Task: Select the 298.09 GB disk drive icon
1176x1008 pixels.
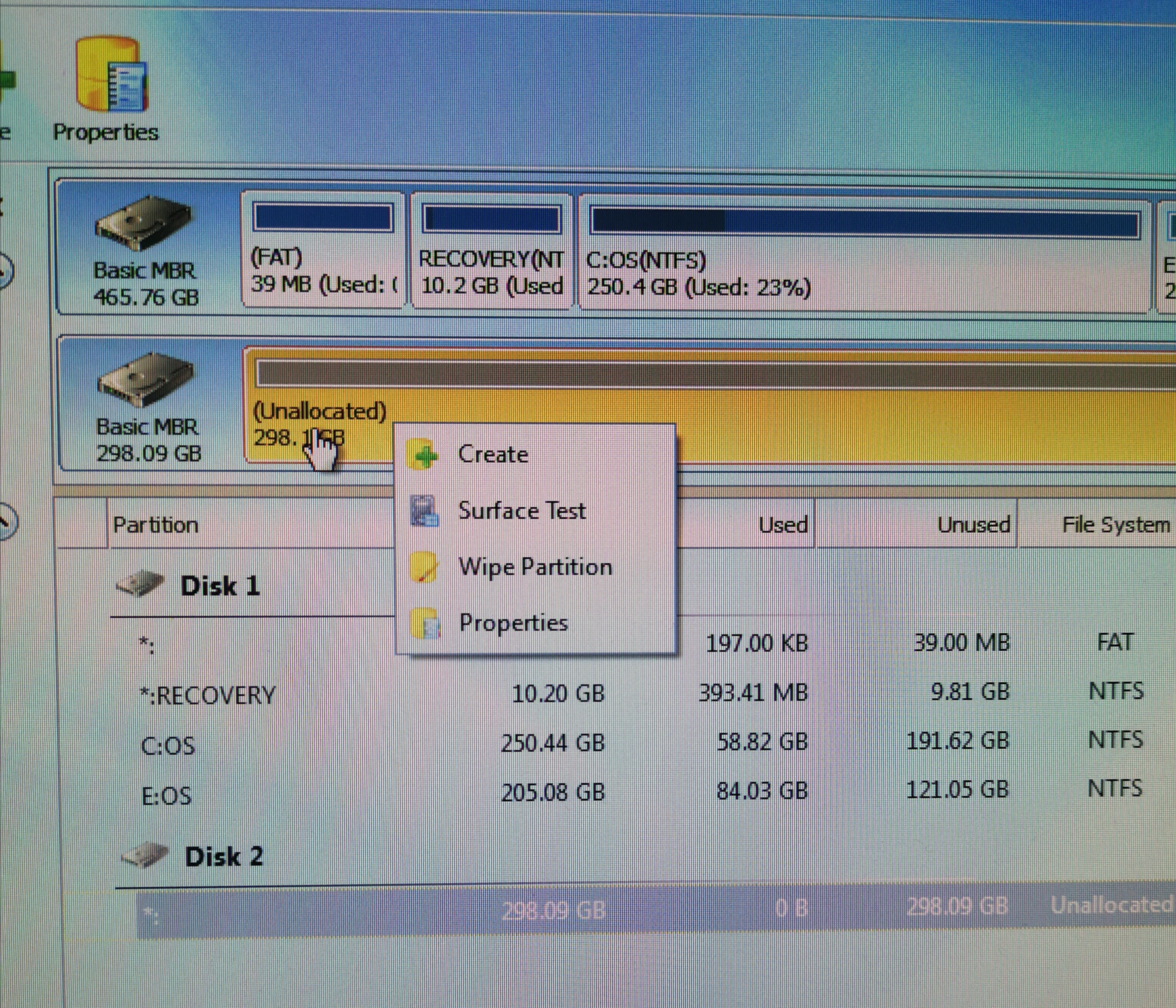Action: 145,379
